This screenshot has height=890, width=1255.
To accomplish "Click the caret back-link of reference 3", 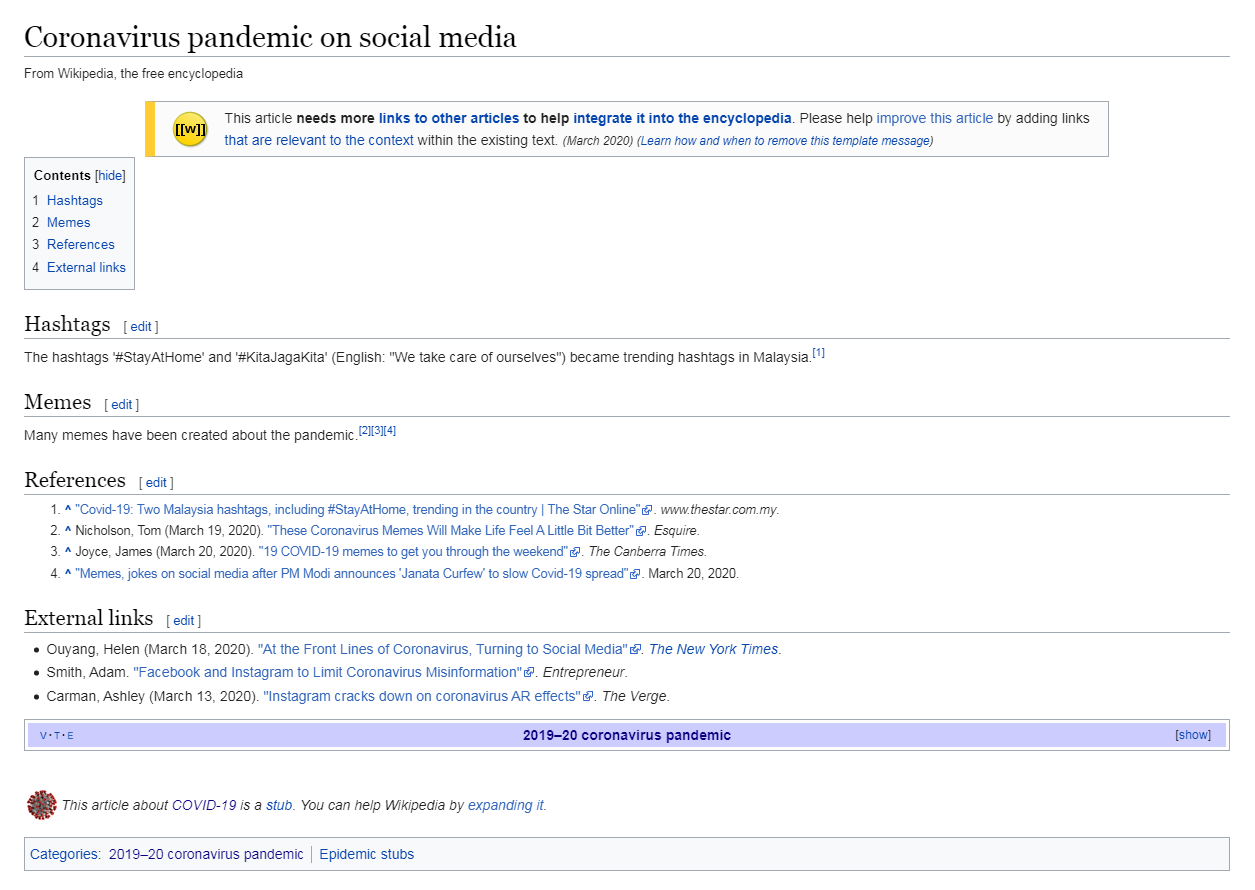I will (x=68, y=552).
